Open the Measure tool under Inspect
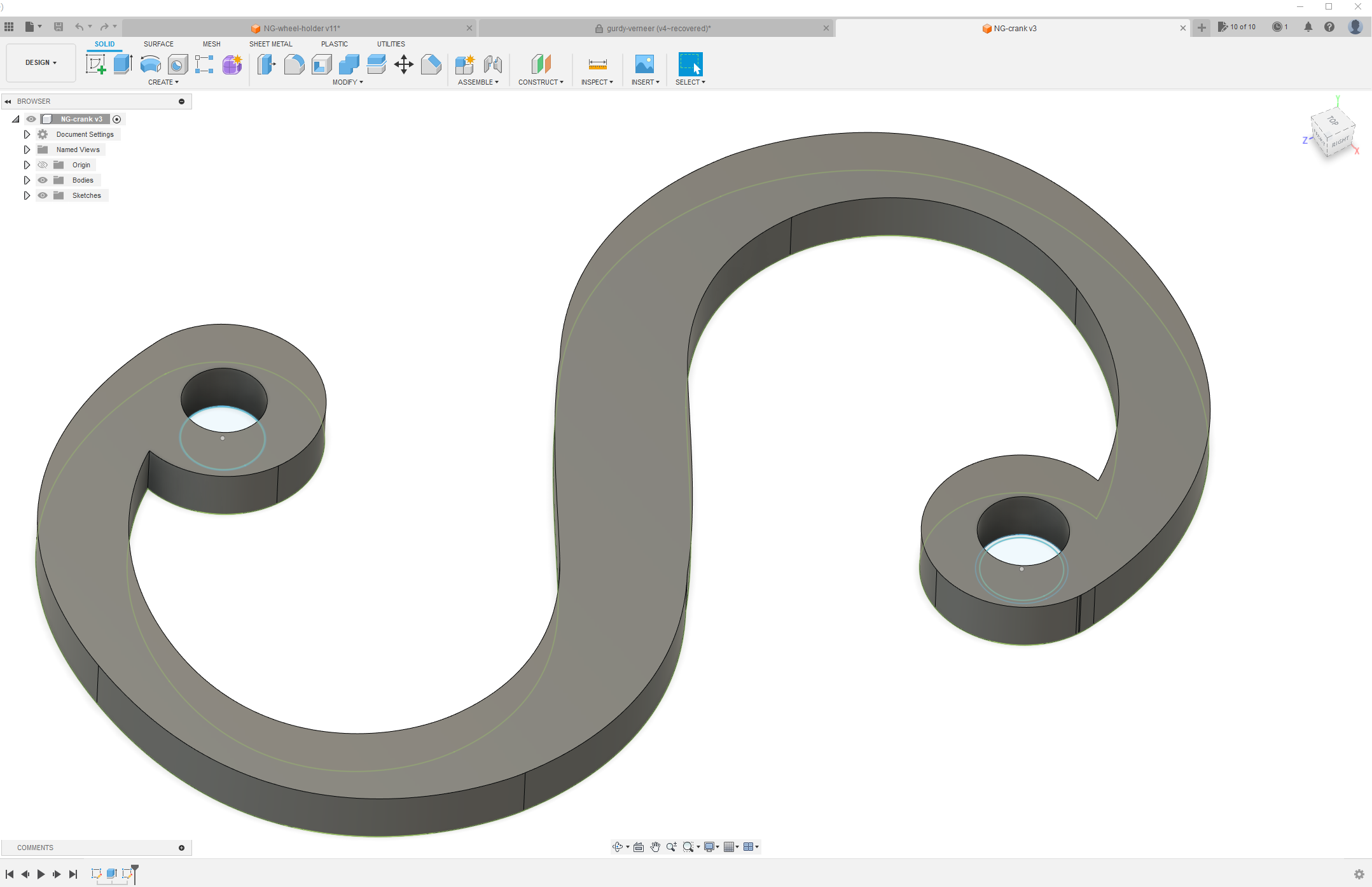The width and height of the screenshot is (1372, 887). [x=597, y=64]
